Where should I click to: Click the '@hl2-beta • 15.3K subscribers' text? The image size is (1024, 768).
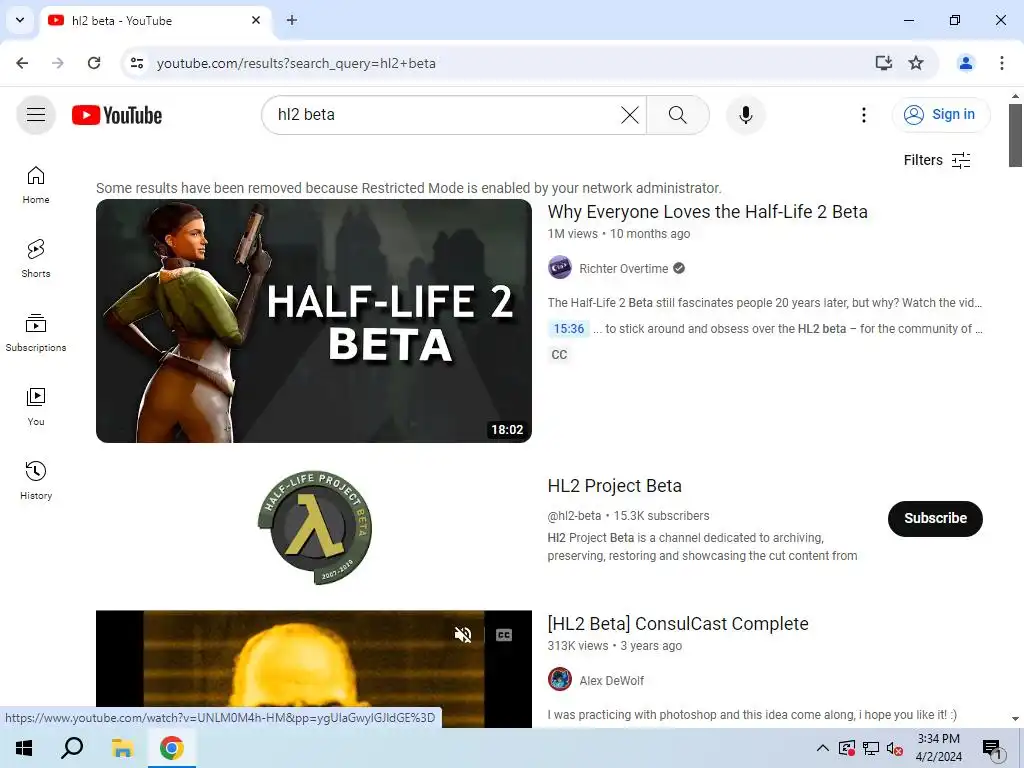tap(628, 516)
